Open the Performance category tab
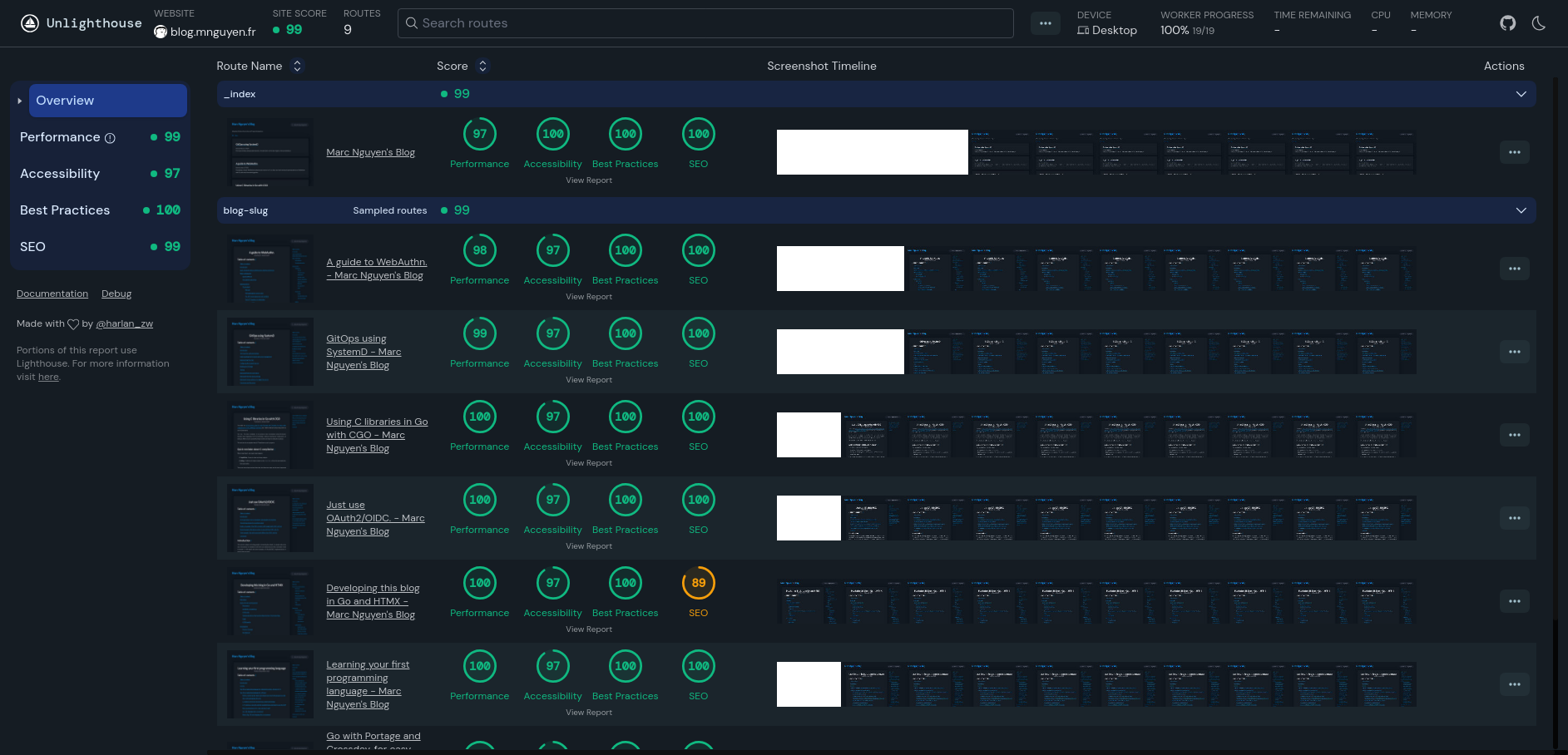Screen dimensions: 1568x755 [100, 137]
